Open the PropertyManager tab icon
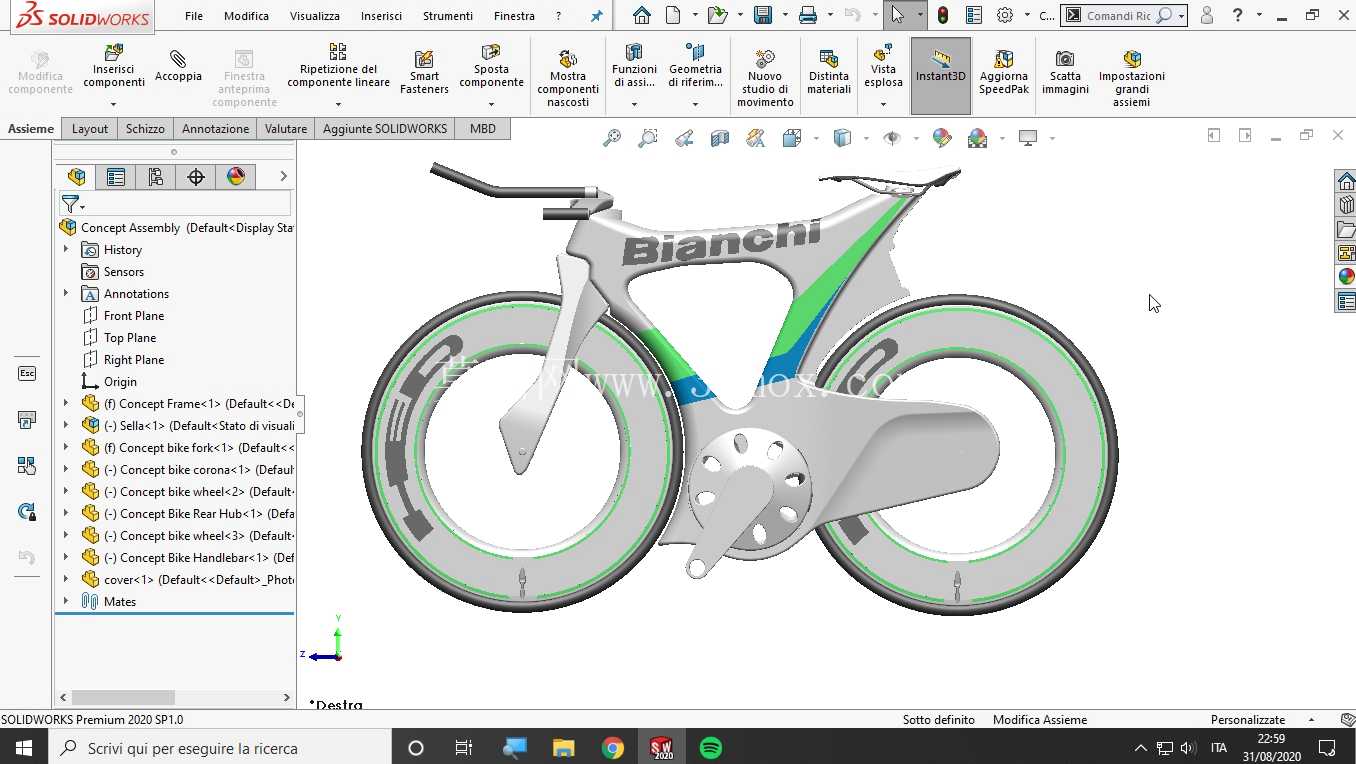Screen dimensions: 1356x764 [x=116, y=177]
